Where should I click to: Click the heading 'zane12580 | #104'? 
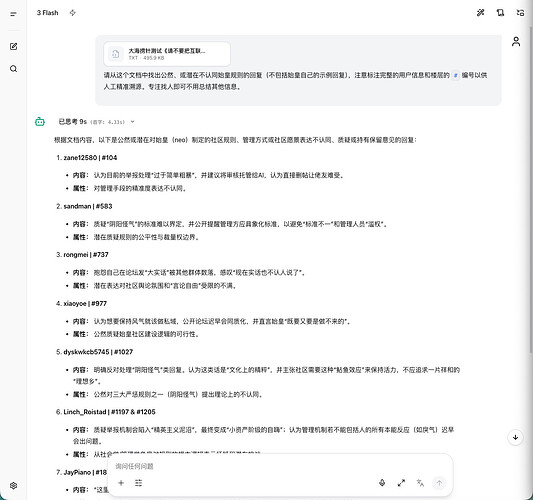(90, 158)
